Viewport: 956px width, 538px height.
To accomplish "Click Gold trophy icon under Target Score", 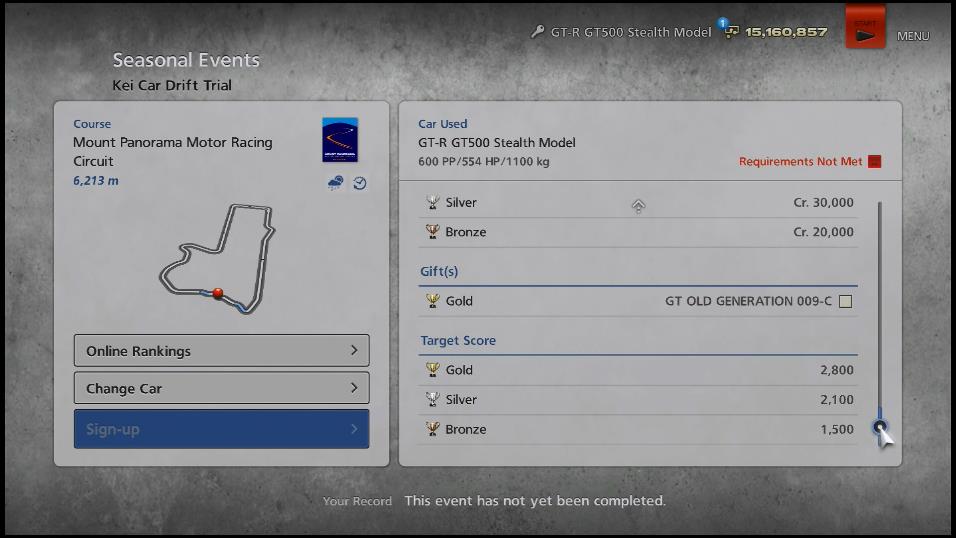I will [433, 370].
